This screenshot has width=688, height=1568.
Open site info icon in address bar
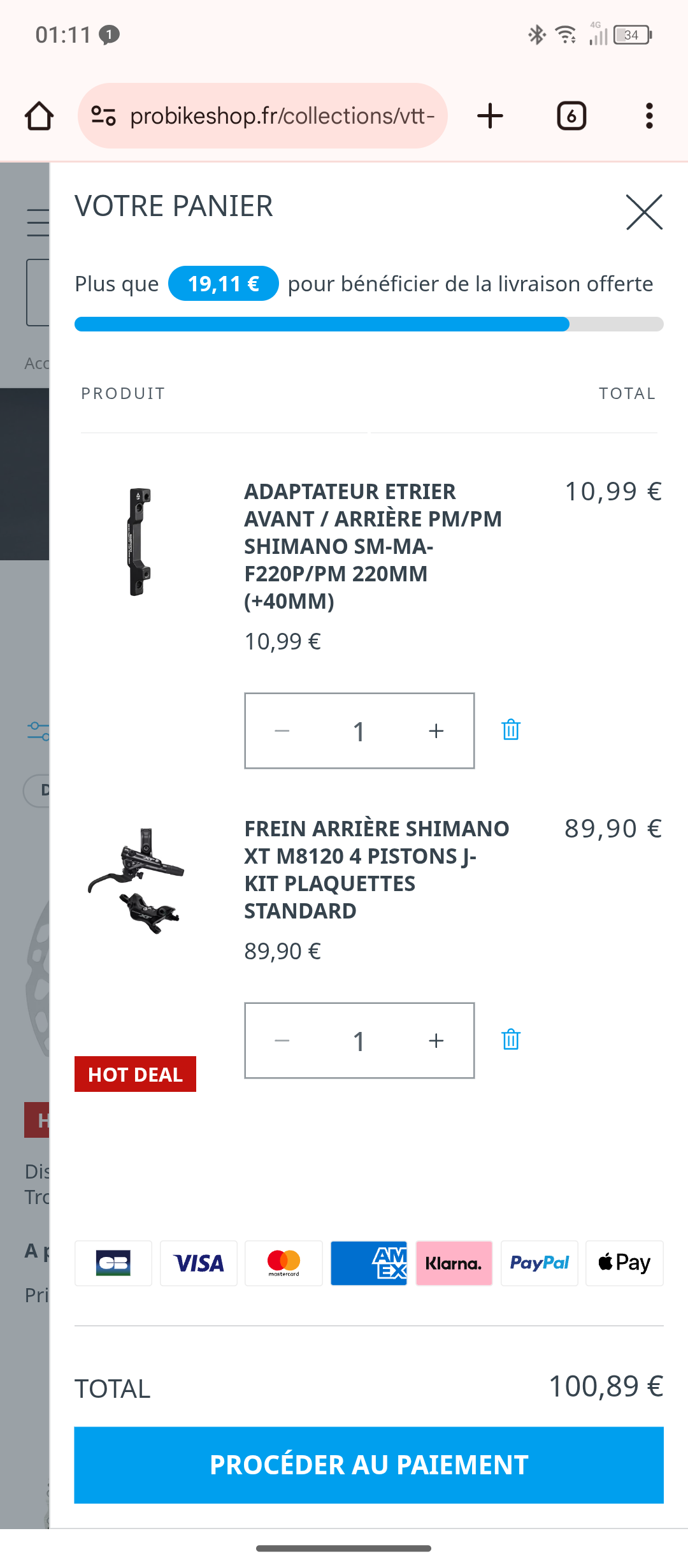[x=103, y=116]
